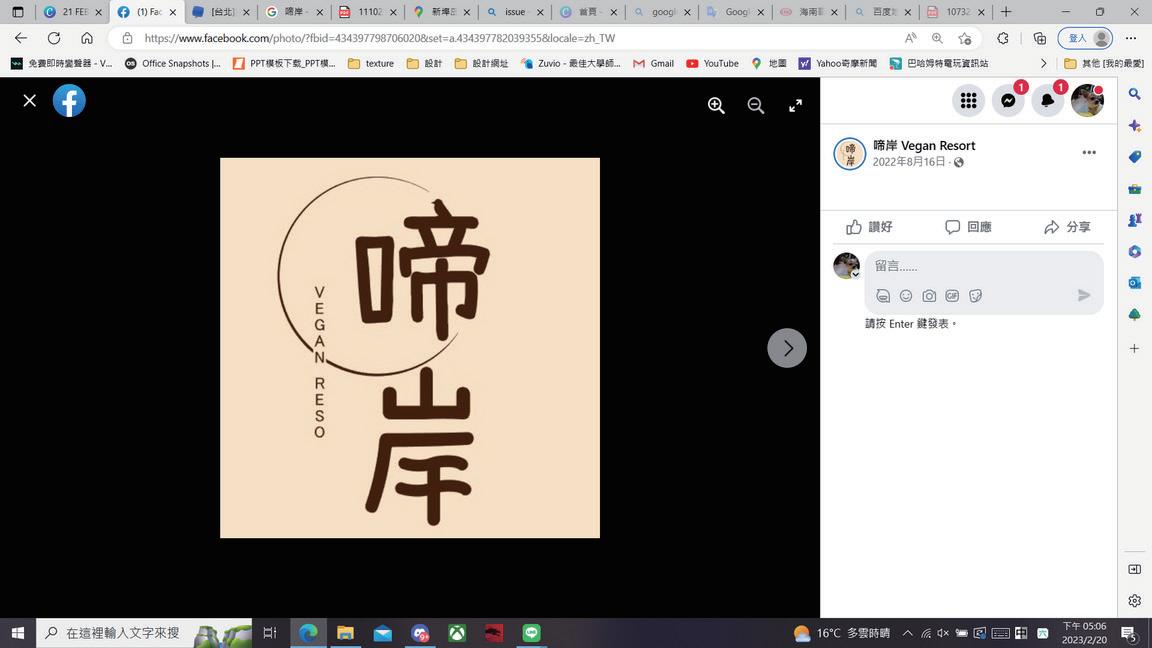Switch to the issue search tab
Image resolution: width=1152 pixels, height=648 pixels.
pyautogui.click(x=514, y=12)
